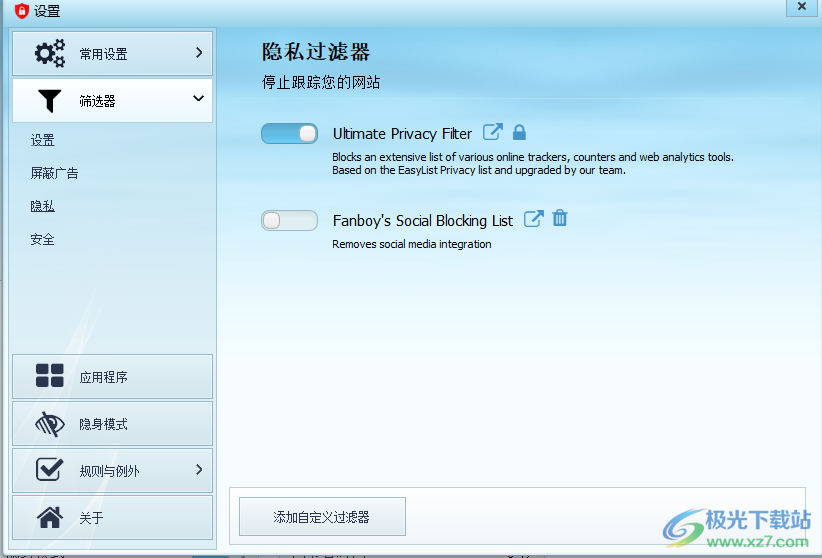
Task: Delete Fanboy's Social Blocking List with trash icon
Action: (x=560, y=218)
